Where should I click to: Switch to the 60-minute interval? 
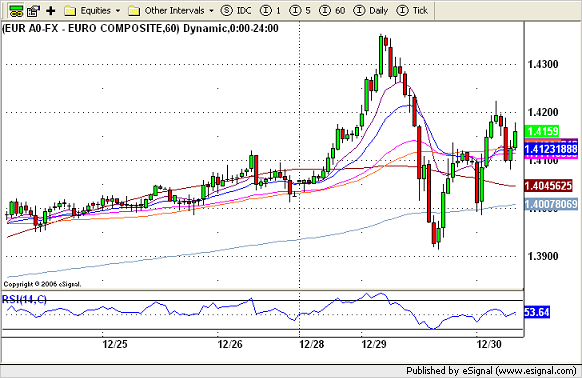(x=332, y=11)
